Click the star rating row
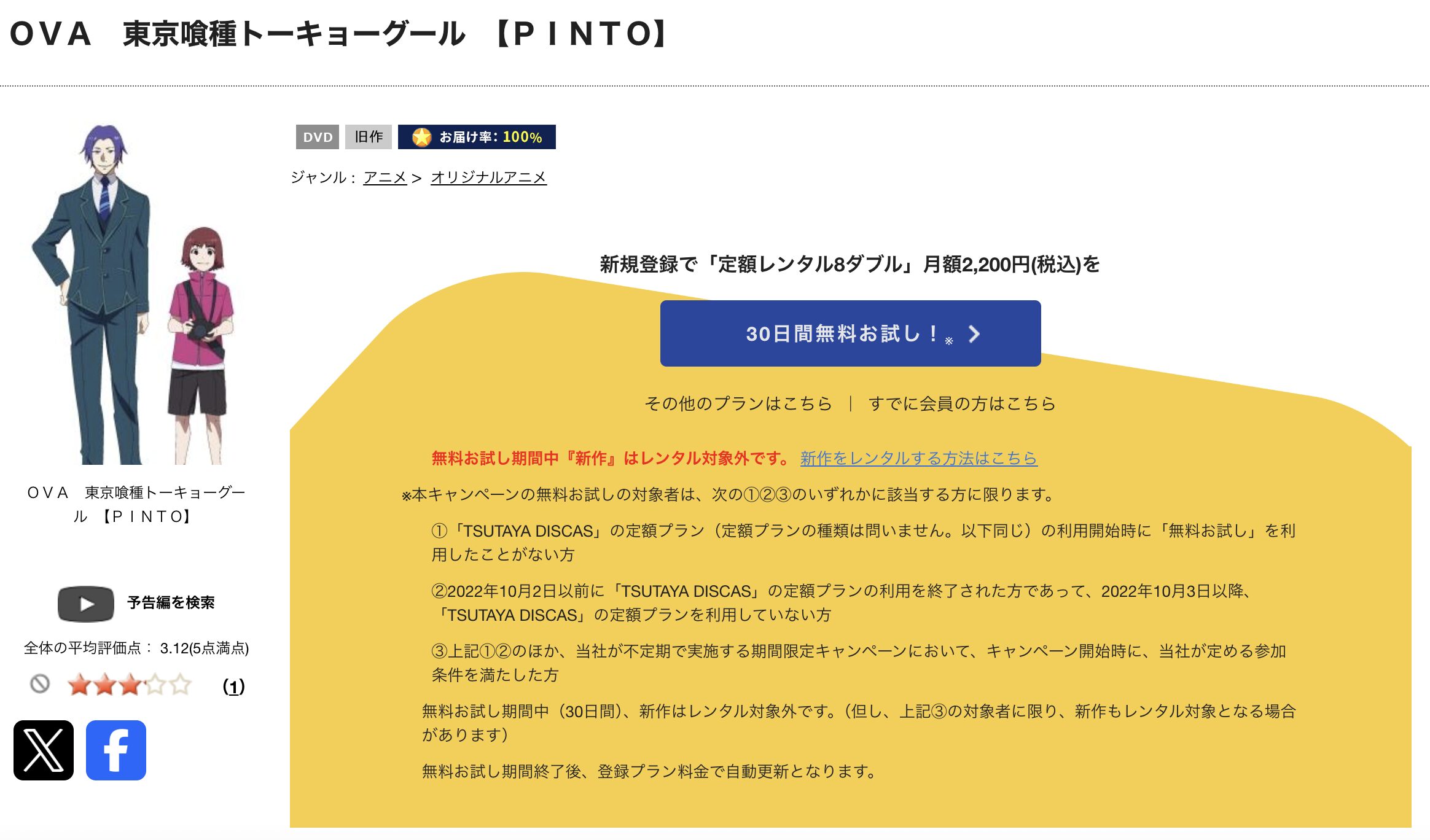Screen dimensions: 1430x840 pyautogui.click(x=130, y=685)
